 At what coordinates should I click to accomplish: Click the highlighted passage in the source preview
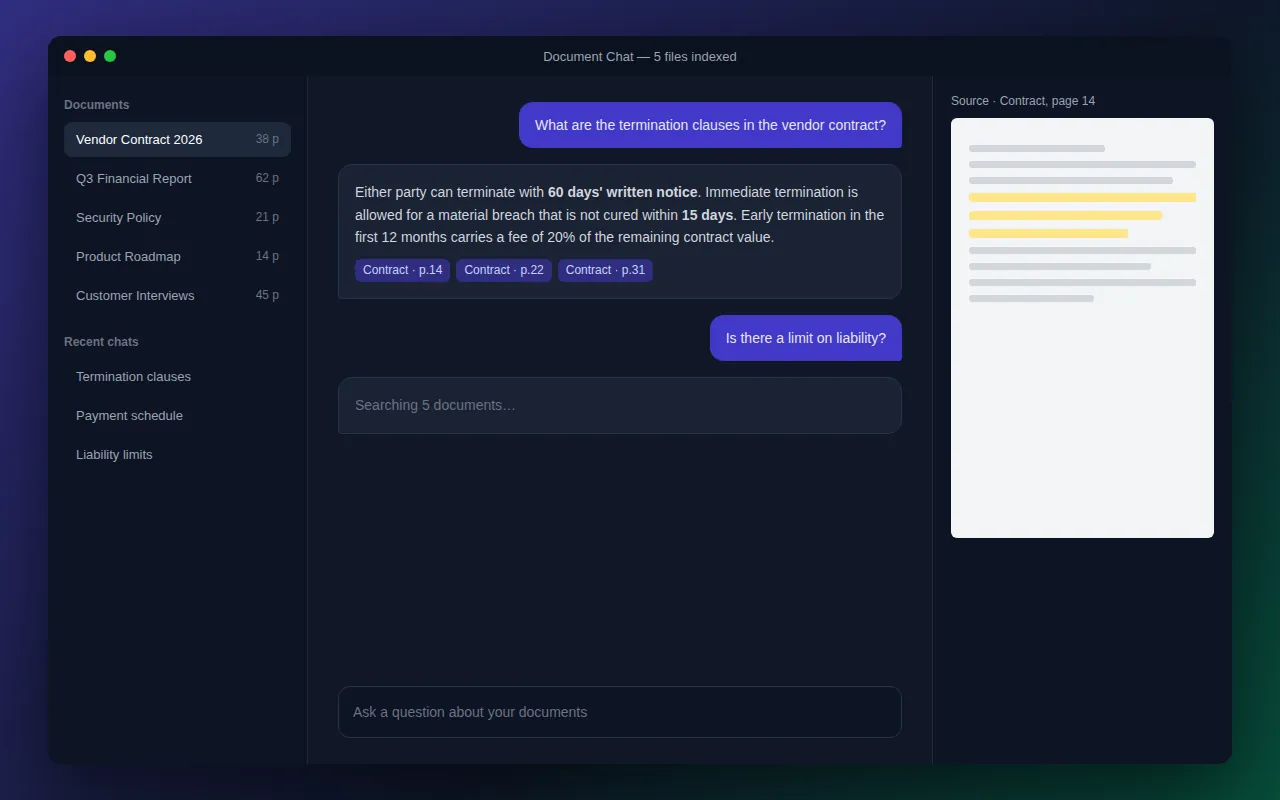click(1082, 215)
